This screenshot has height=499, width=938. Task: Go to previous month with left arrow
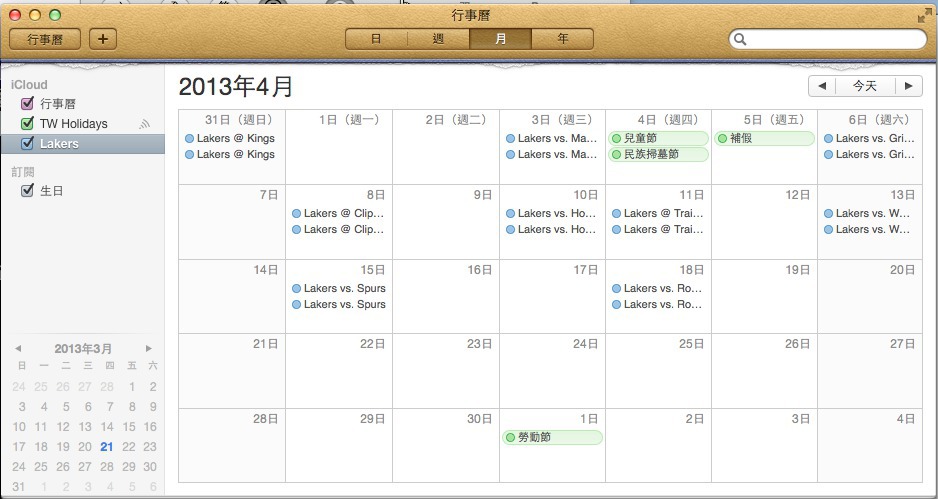pyautogui.click(x=822, y=86)
